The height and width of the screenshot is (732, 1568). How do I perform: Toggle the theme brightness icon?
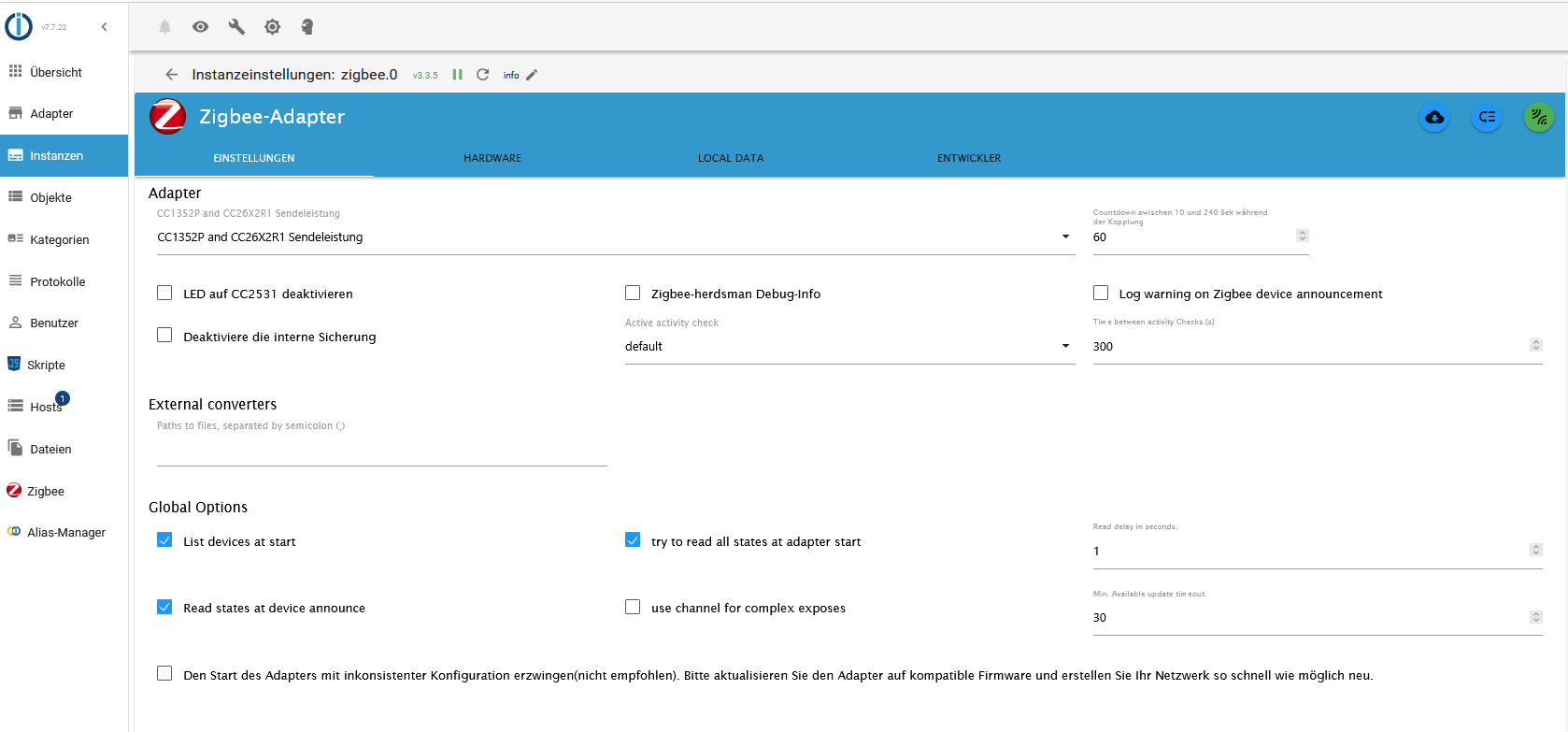coord(272,27)
